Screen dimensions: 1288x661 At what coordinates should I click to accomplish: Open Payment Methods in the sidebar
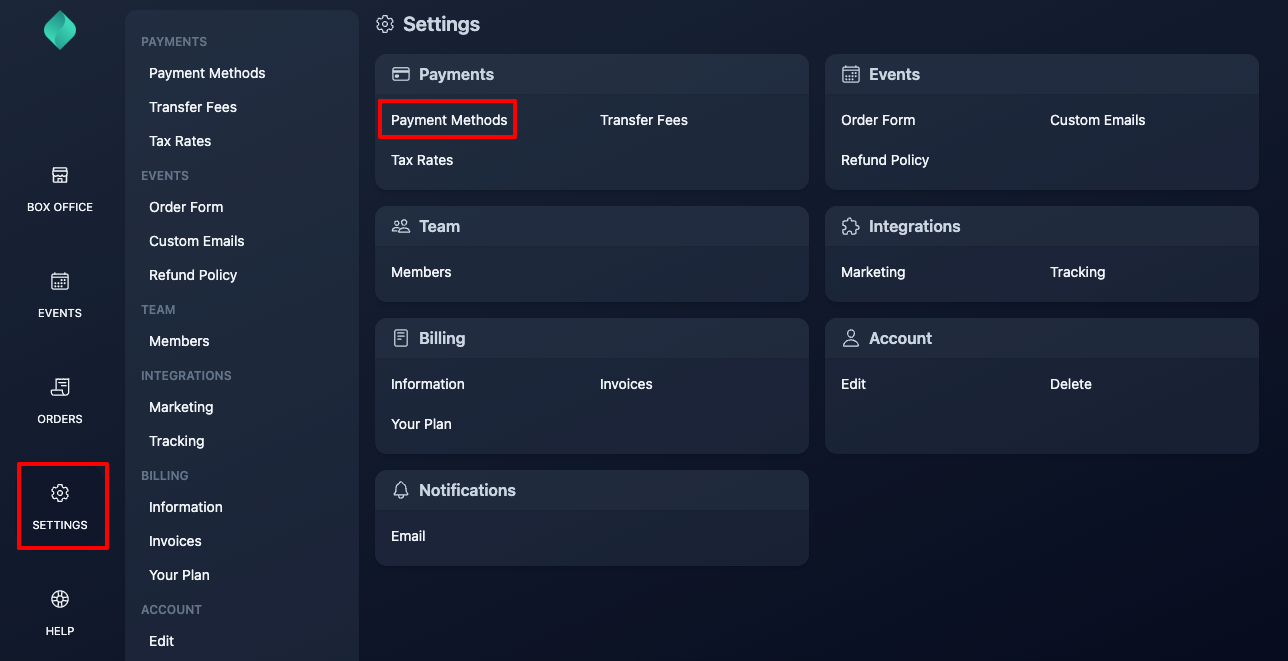(x=207, y=73)
